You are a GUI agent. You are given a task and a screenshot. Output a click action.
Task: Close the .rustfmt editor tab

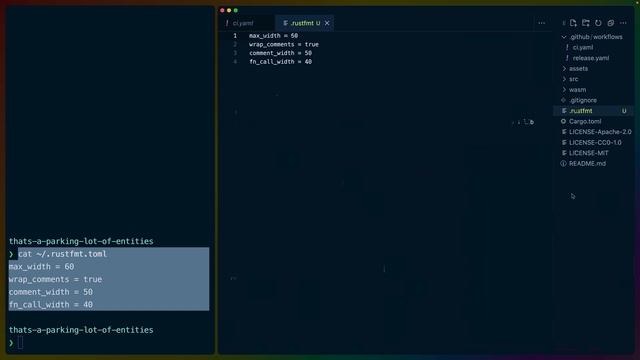pyautogui.click(x=327, y=23)
